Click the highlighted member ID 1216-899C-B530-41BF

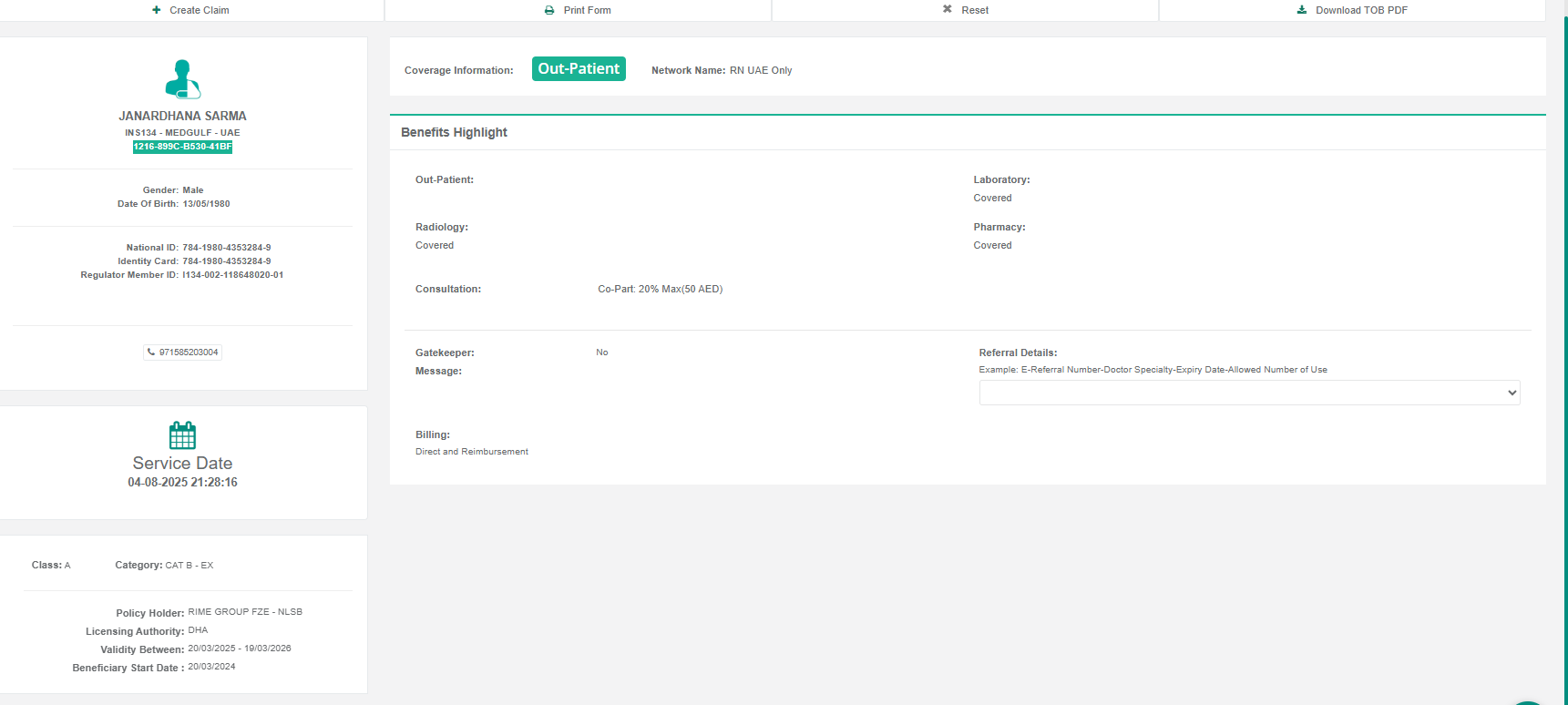[182, 147]
